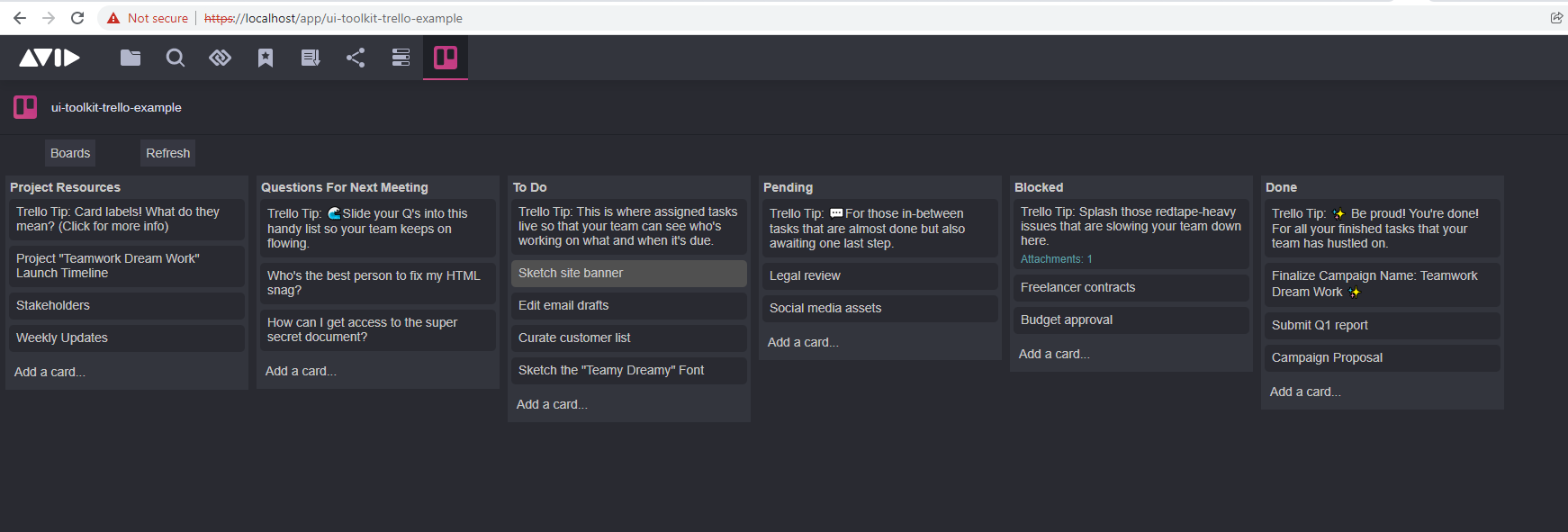The image size is (1568, 532).
Task: Click the Not secure warning icon
Action: click(x=113, y=18)
